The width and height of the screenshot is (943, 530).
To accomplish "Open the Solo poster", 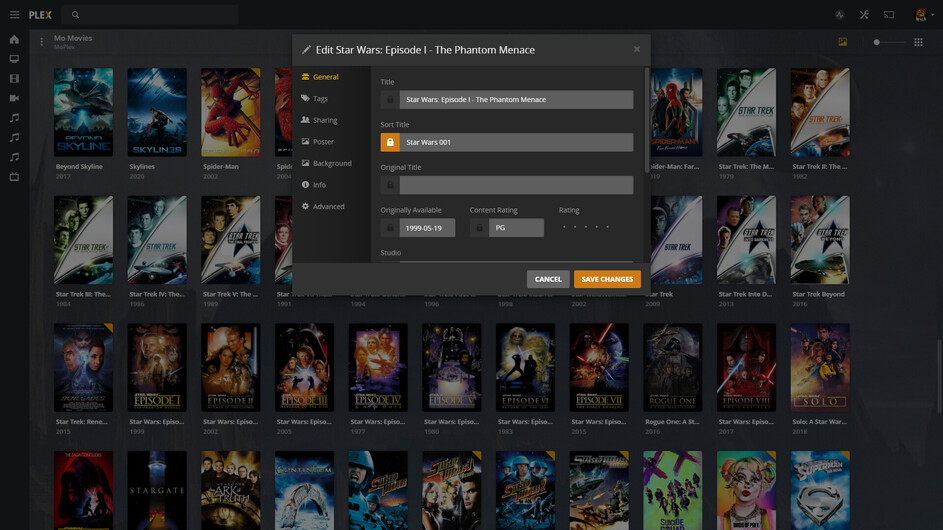I will 820,368.
